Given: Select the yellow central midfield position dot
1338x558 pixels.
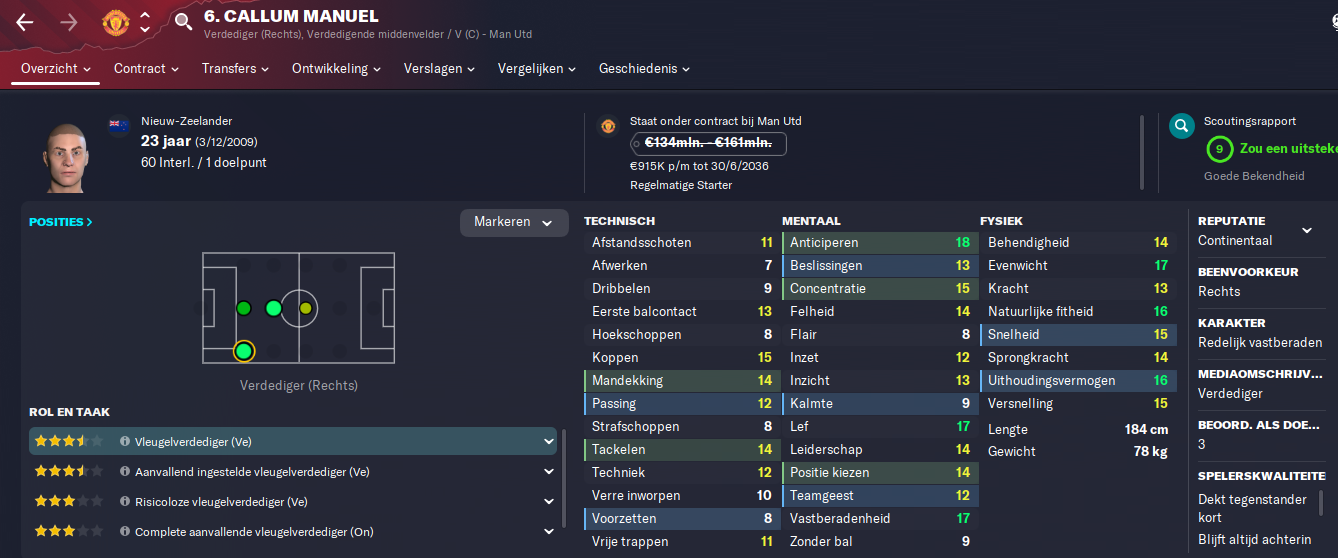Looking at the screenshot, I should click(305, 308).
